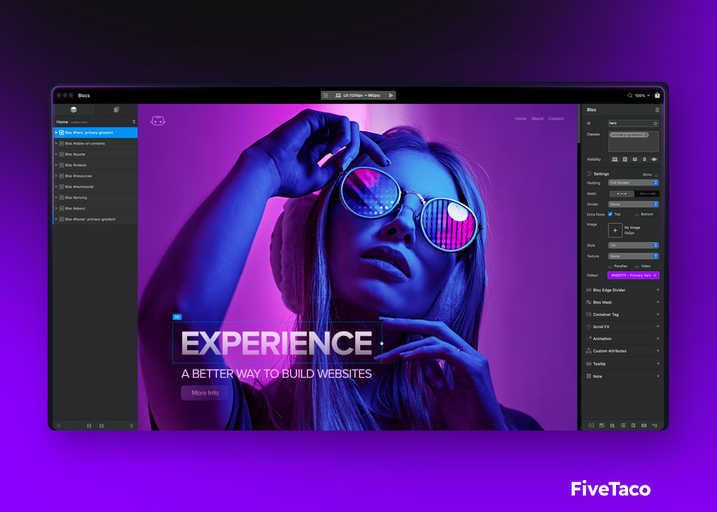
Task: Open the Home page selector dropdown
Action: click(x=95, y=122)
